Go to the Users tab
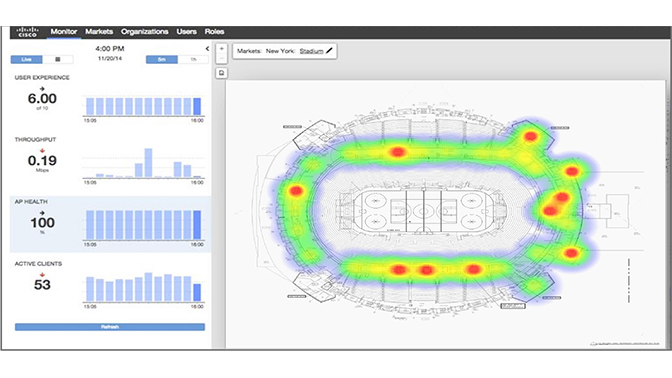672x378 pixels. click(186, 32)
